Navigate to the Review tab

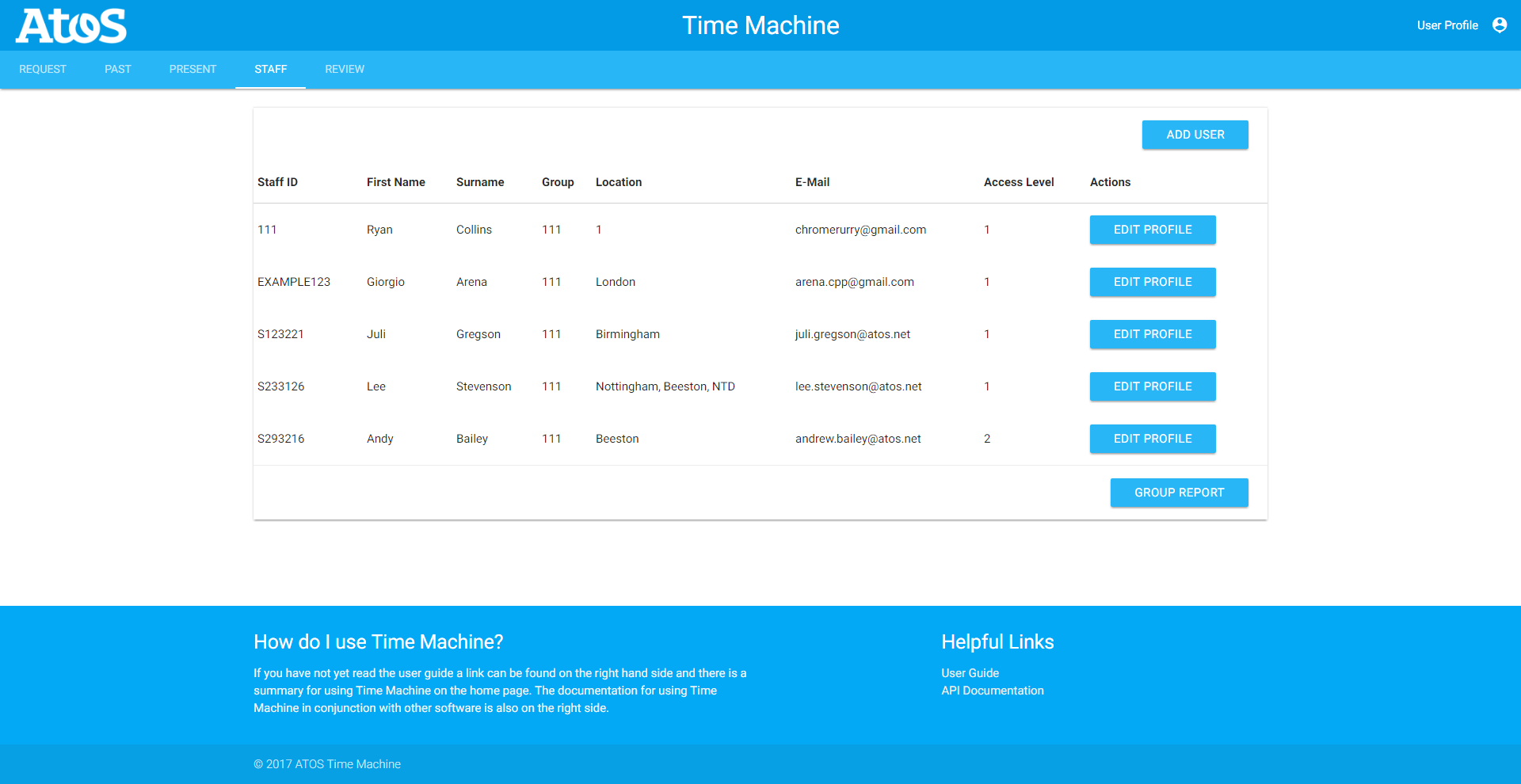tap(345, 70)
